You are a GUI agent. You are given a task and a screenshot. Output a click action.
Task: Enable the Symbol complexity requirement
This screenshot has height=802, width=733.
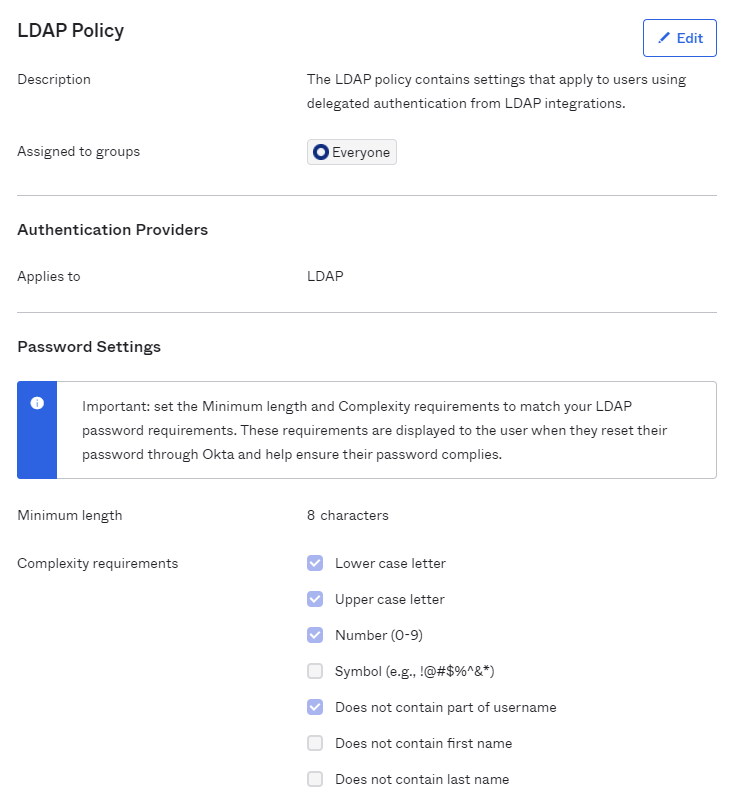tap(315, 671)
